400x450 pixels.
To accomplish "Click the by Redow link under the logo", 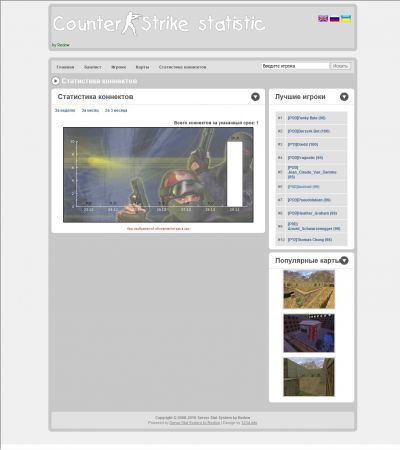I will [x=61, y=45].
